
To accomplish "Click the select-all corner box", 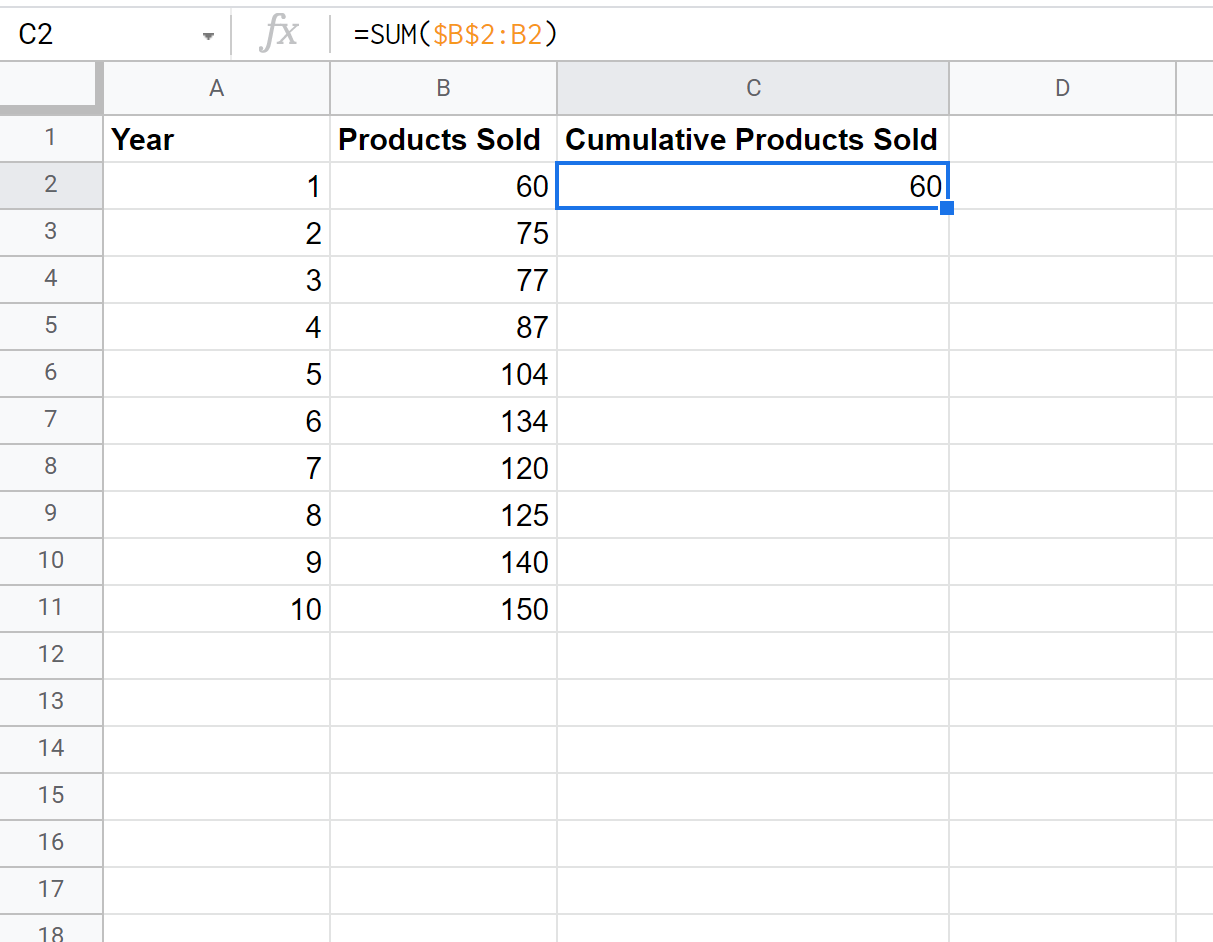I will [x=50, y=88].
